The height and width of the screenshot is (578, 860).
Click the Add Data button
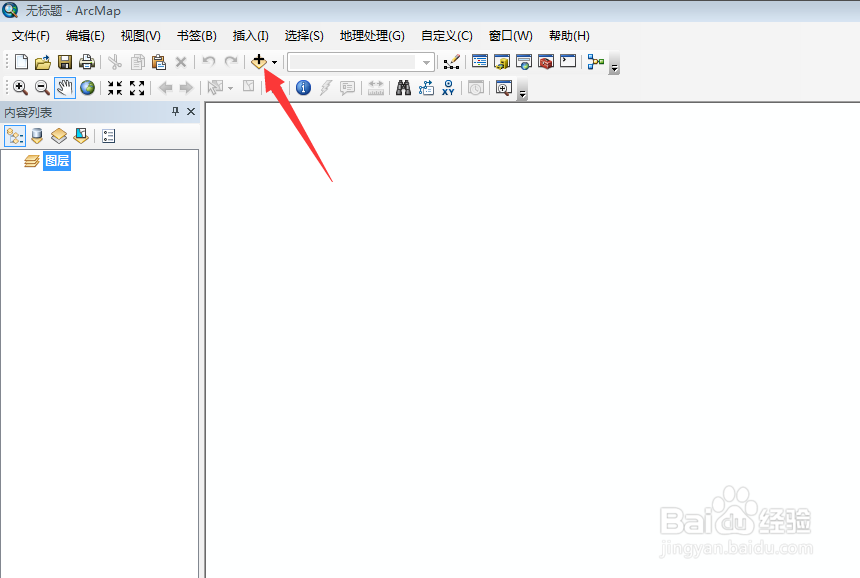(258, 62)
